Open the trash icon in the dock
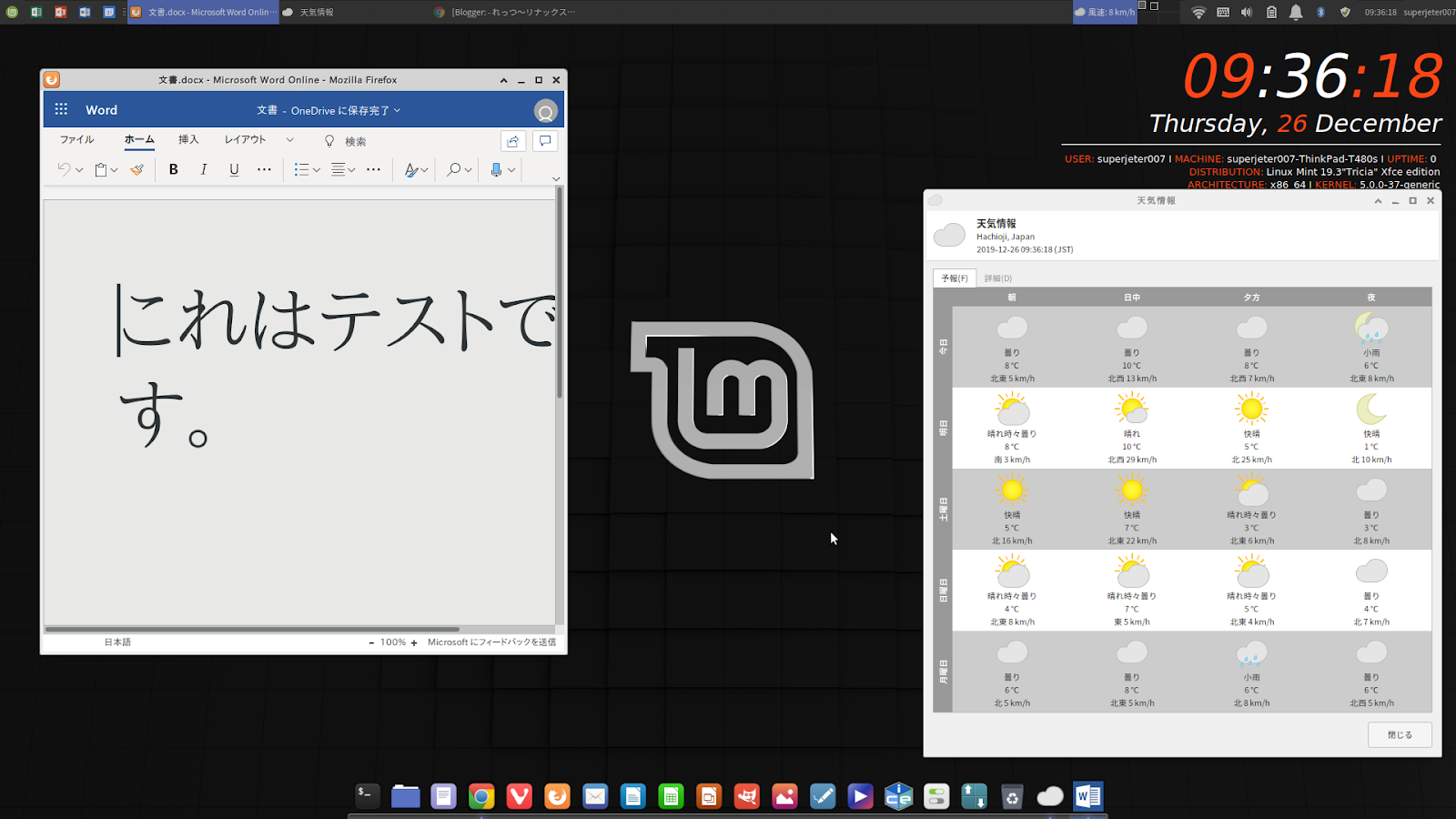The image size is (1456, 819). point(1012,797)
